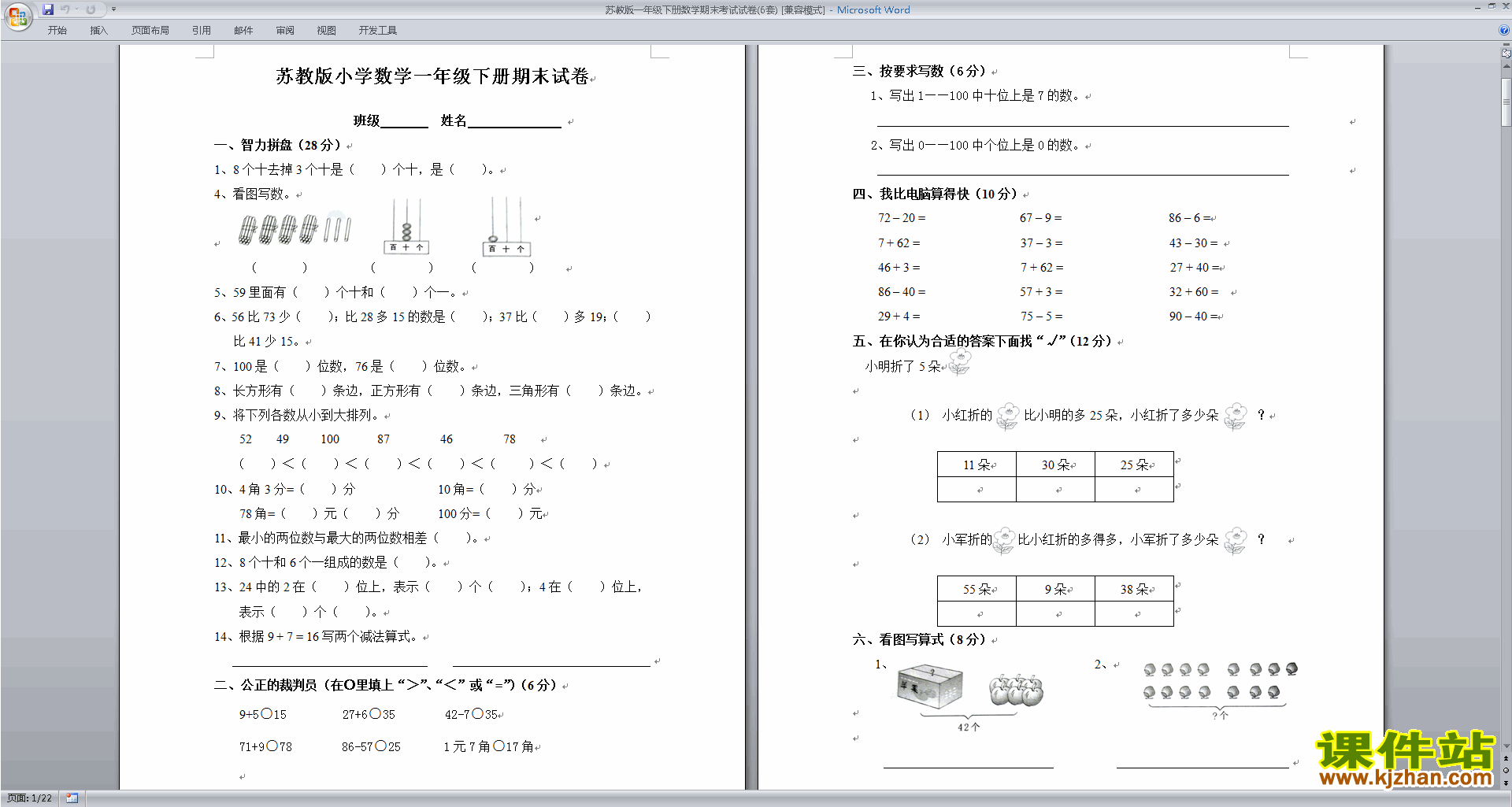Click the table cell 55朵
The width and height of the screenshot is (1512, 807).
click(976, 589)
